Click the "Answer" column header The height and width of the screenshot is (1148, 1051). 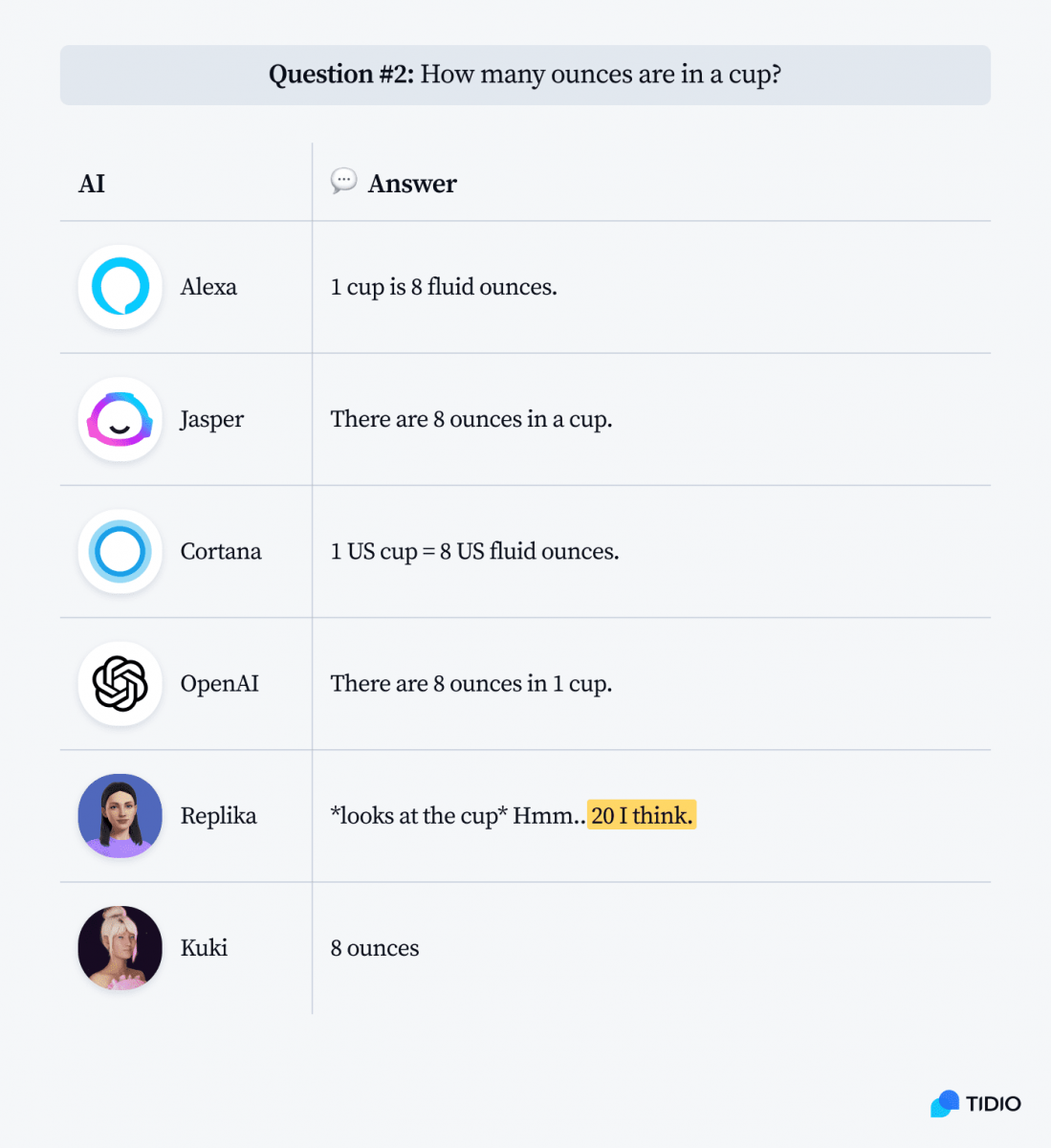pos(412,184)
